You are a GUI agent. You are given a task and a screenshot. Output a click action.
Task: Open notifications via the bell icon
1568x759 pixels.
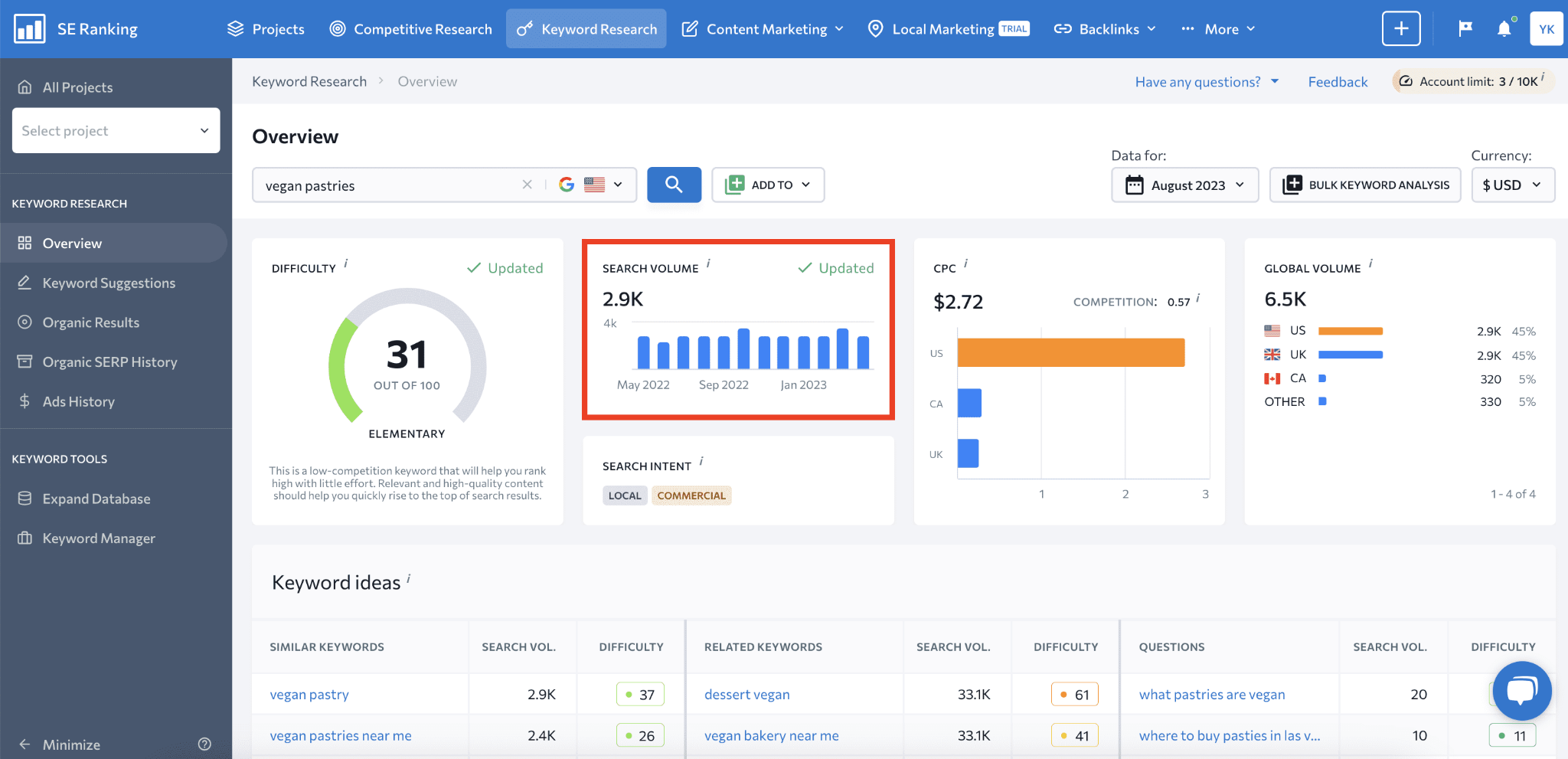(x=1504, y=28)
